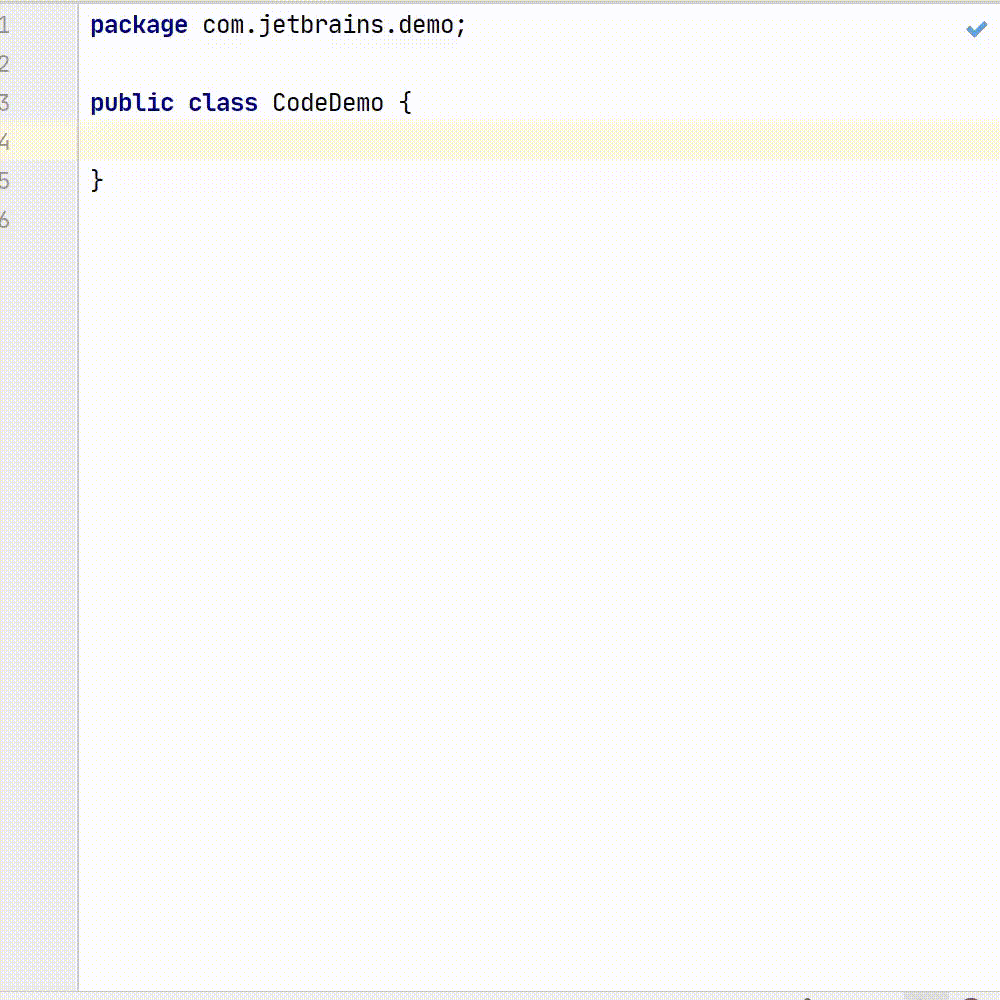
Task: Click the 'public' keyword
Action: (132, 103)
